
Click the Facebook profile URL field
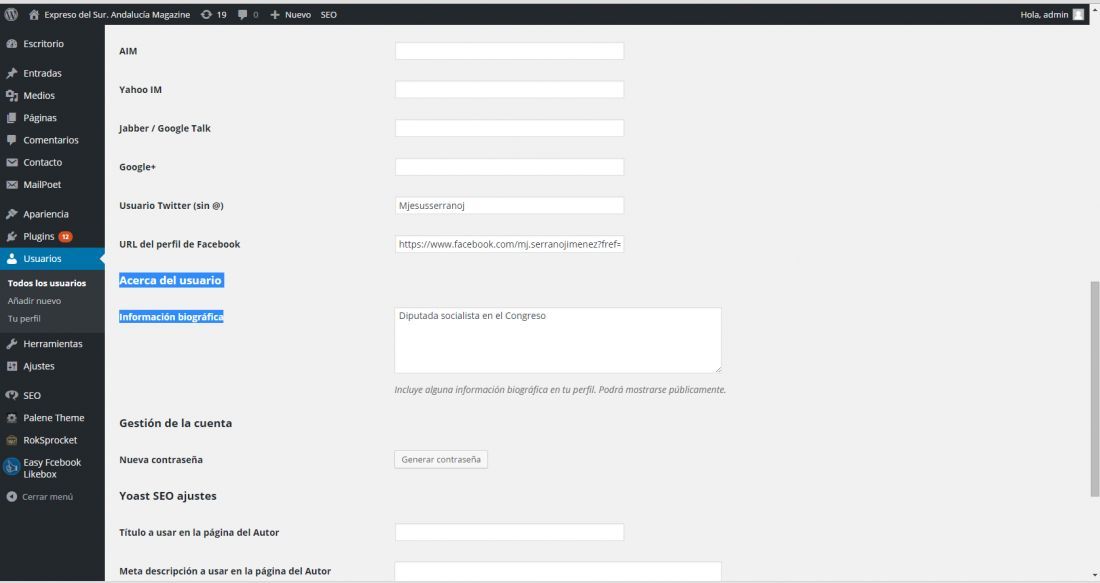tap(509, 244)
